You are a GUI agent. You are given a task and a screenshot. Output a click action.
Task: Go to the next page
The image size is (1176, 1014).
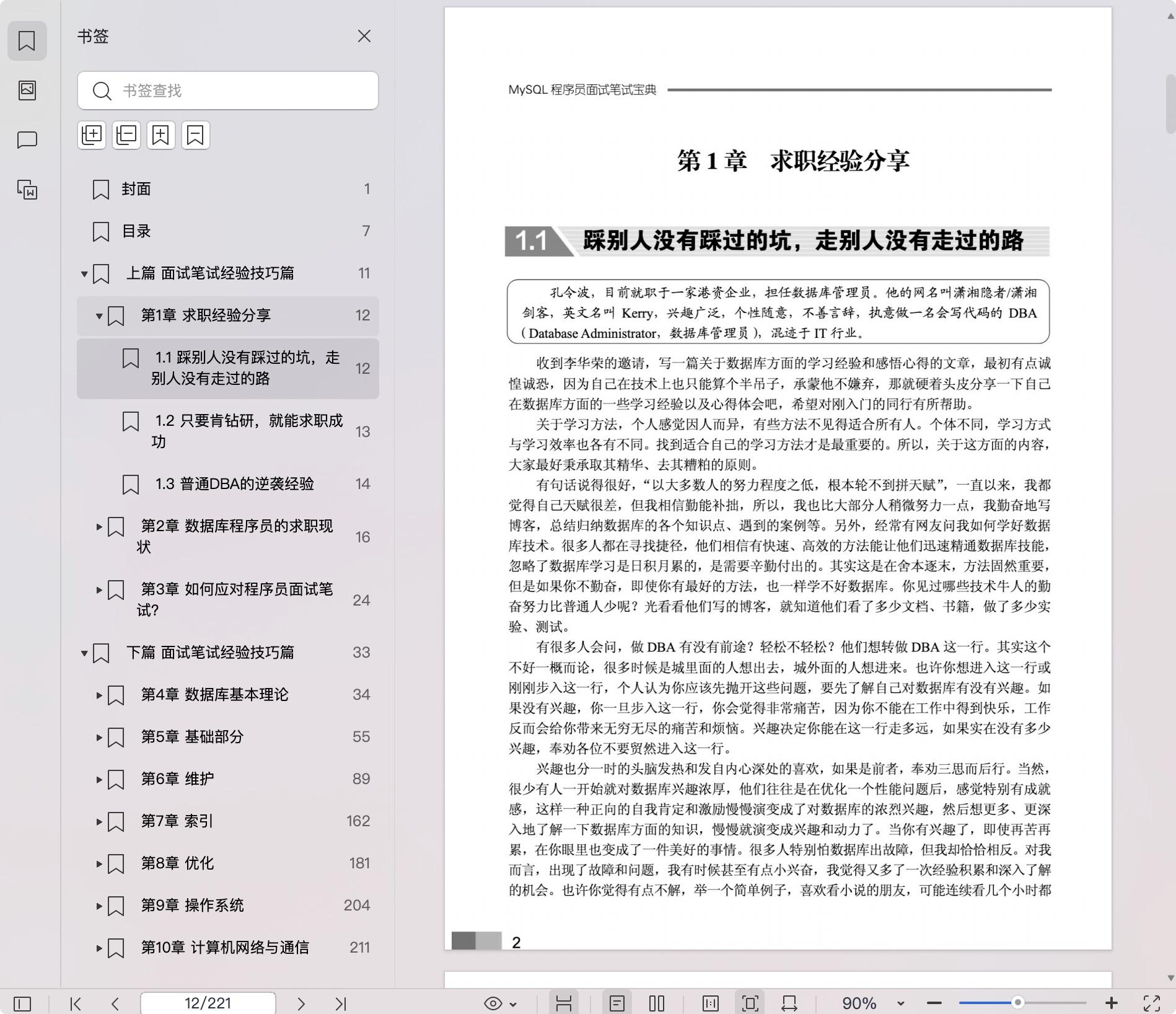pos(301,1003)
